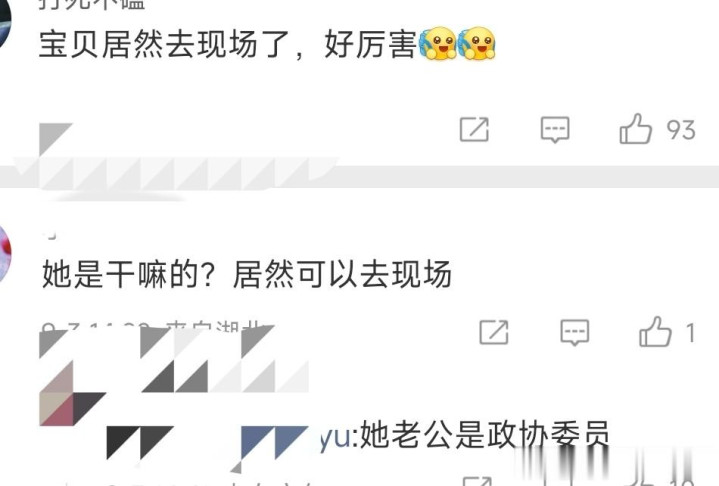Open reply bubble icon on the 93-like comment

click(555, 130)
